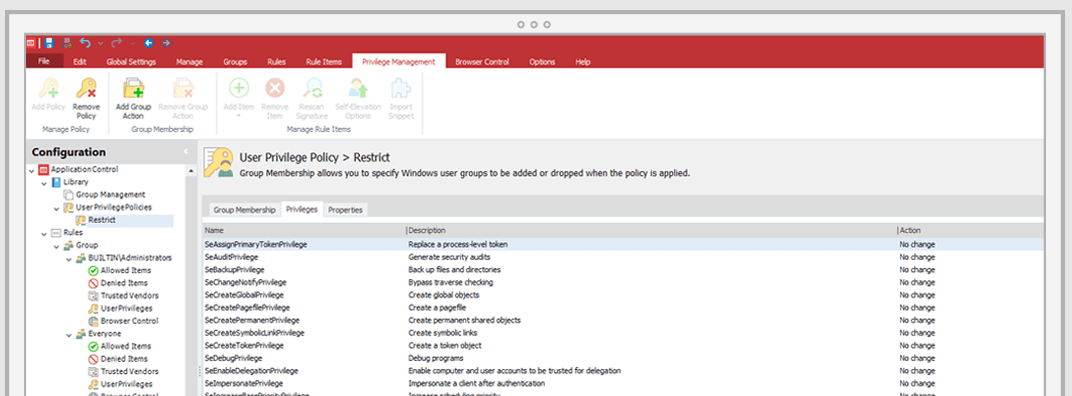Viewport: 1072px width, 396px height.
Task: Select Denied Items under Everyone
Action: [118, 359]
